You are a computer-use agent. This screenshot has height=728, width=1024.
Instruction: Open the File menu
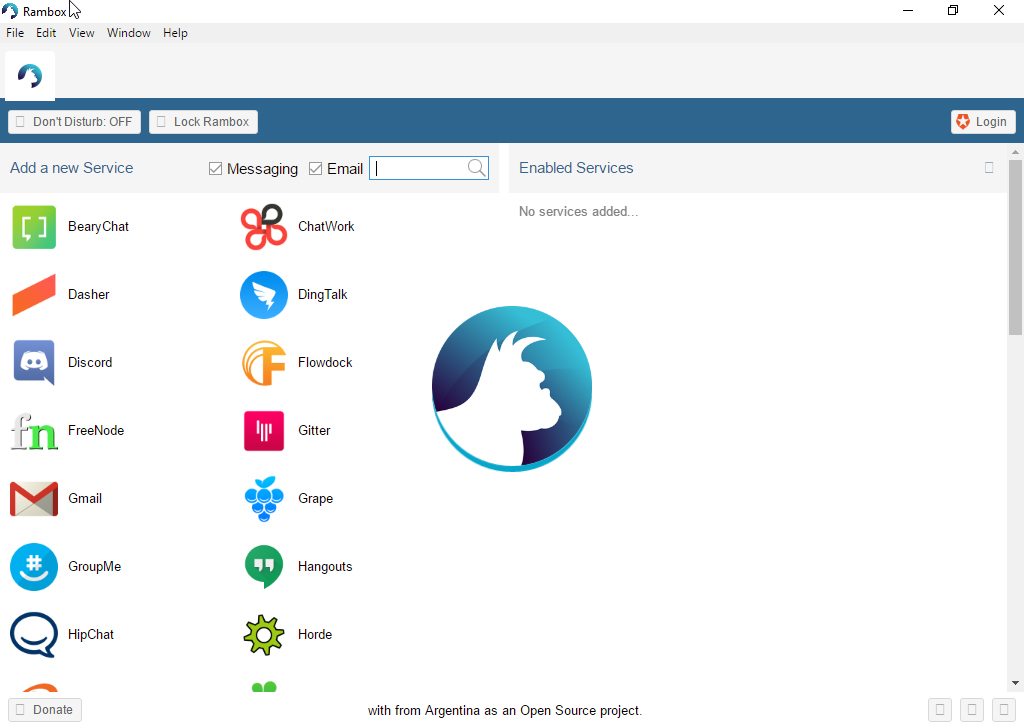pyautogui.click(x=15, y=33)
